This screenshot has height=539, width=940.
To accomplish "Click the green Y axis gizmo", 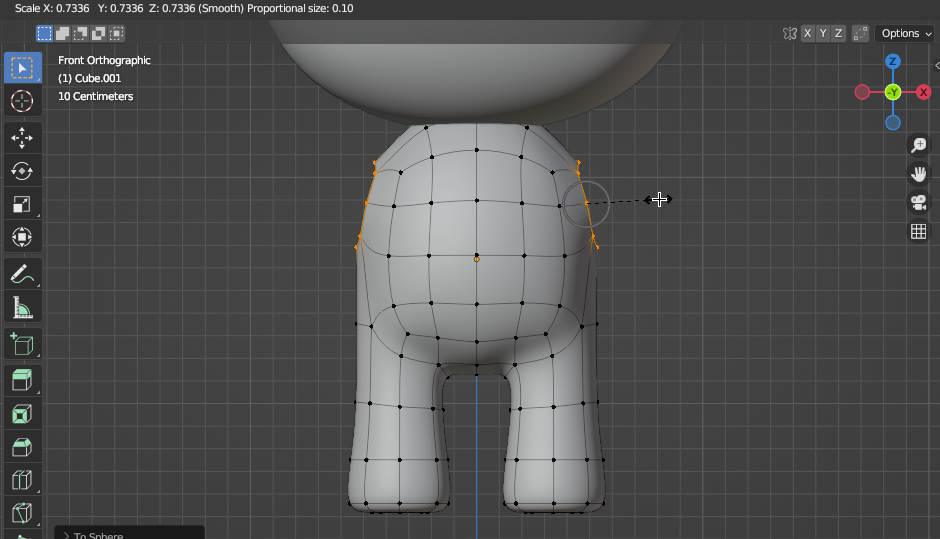I will [893, 92].
